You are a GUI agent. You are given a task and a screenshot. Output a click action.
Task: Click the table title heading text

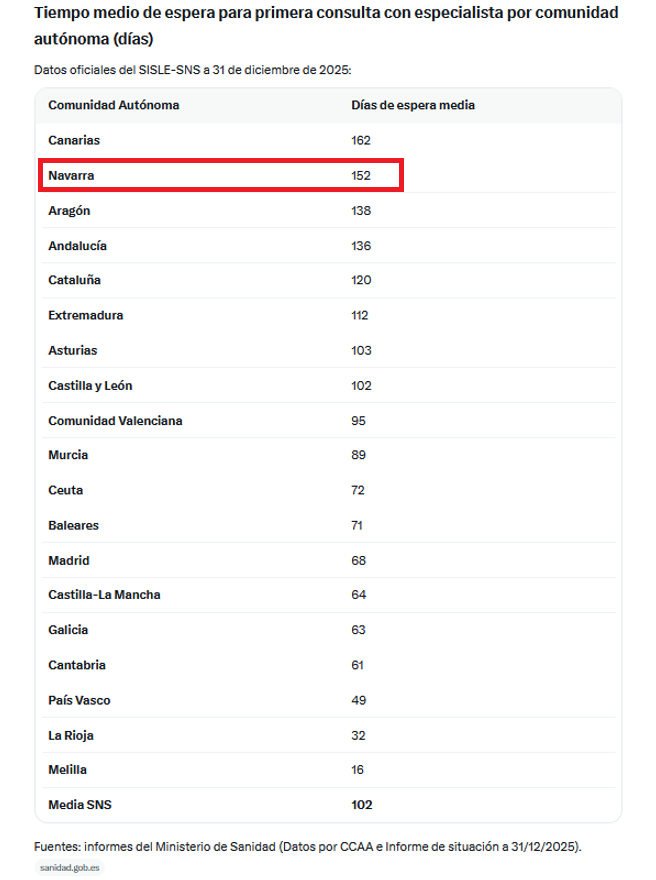pos(326,25)
